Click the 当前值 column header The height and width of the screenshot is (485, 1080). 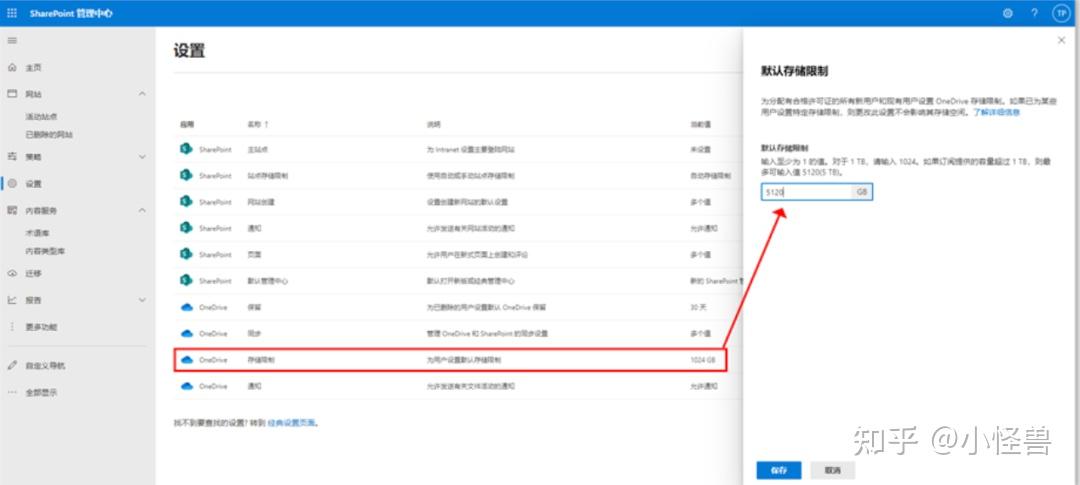701,125
